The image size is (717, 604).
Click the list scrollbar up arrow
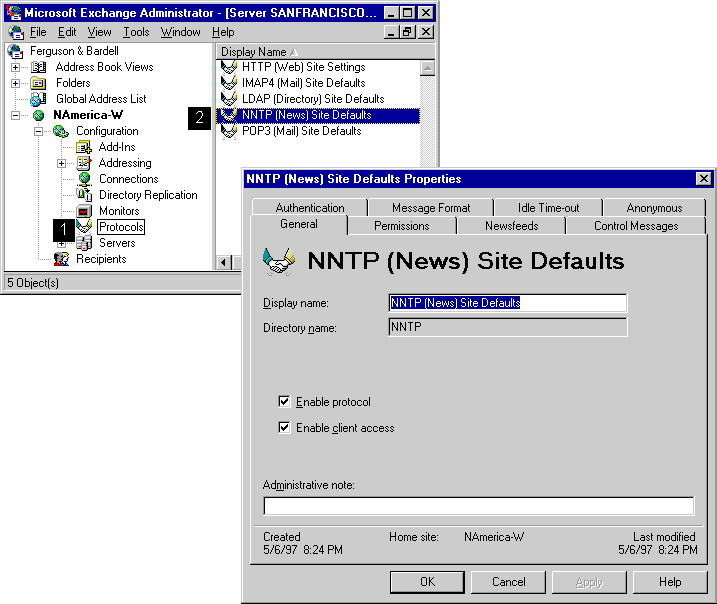click(x=428, y=69)
